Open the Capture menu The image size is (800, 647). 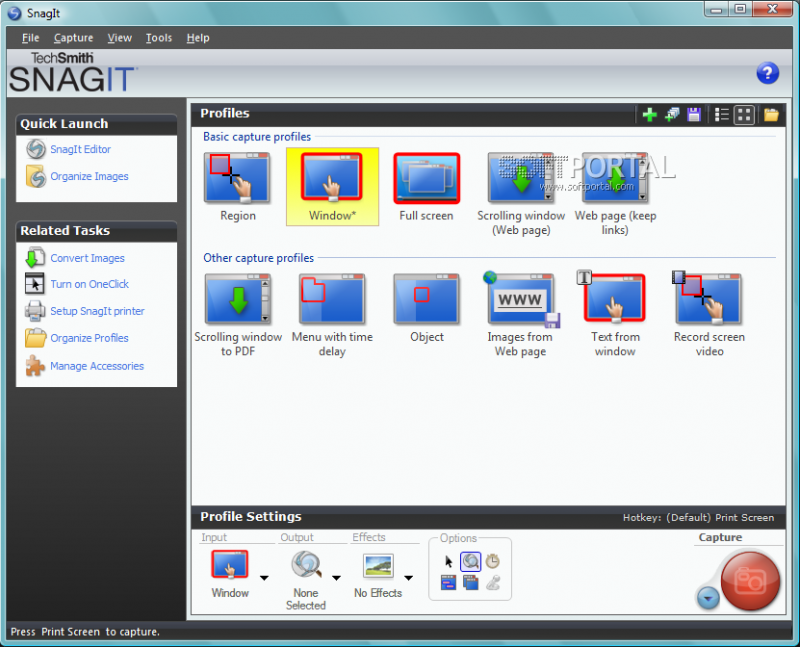[x=73, y=38]
